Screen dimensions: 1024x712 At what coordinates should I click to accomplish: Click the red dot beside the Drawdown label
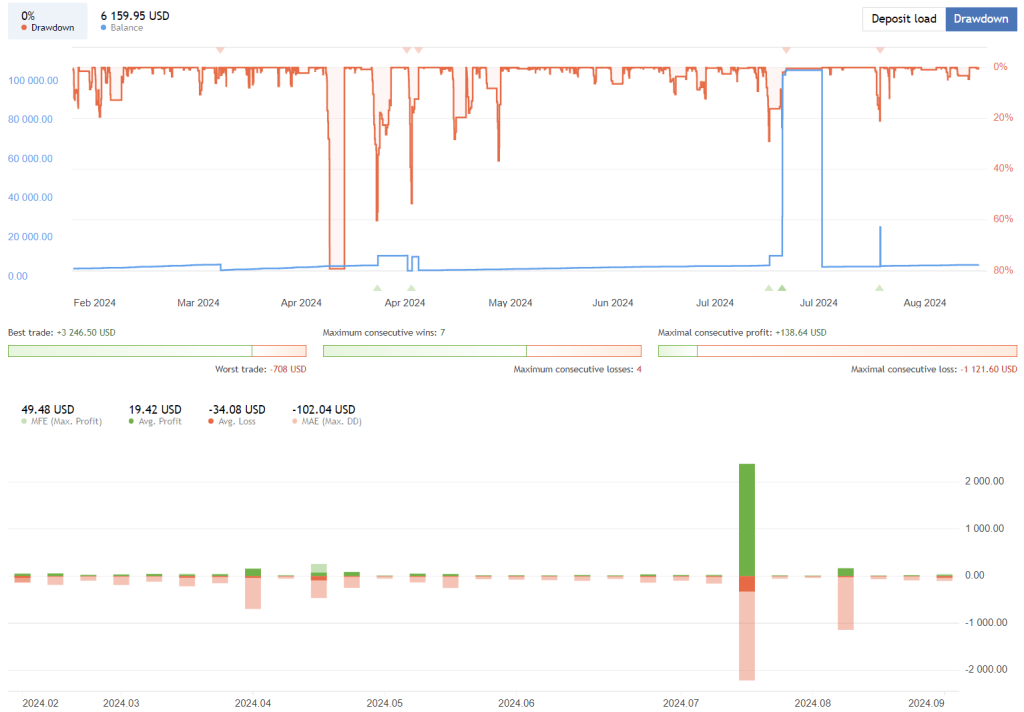26,28
